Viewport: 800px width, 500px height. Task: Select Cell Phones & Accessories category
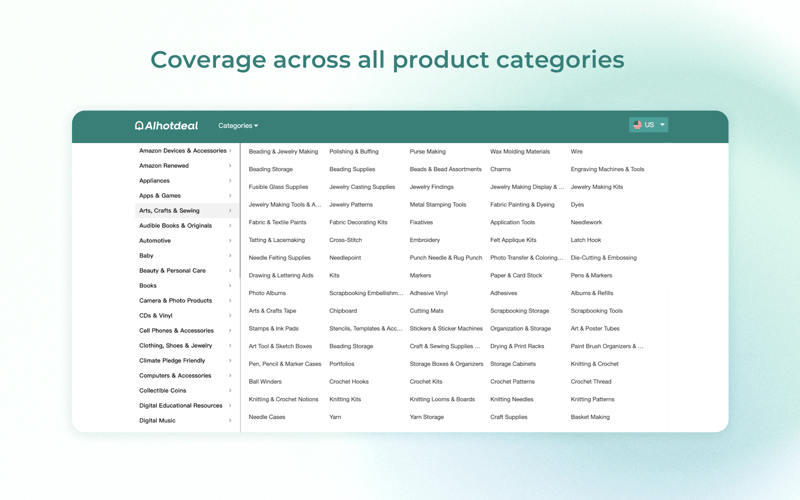(x=177, y=331)
